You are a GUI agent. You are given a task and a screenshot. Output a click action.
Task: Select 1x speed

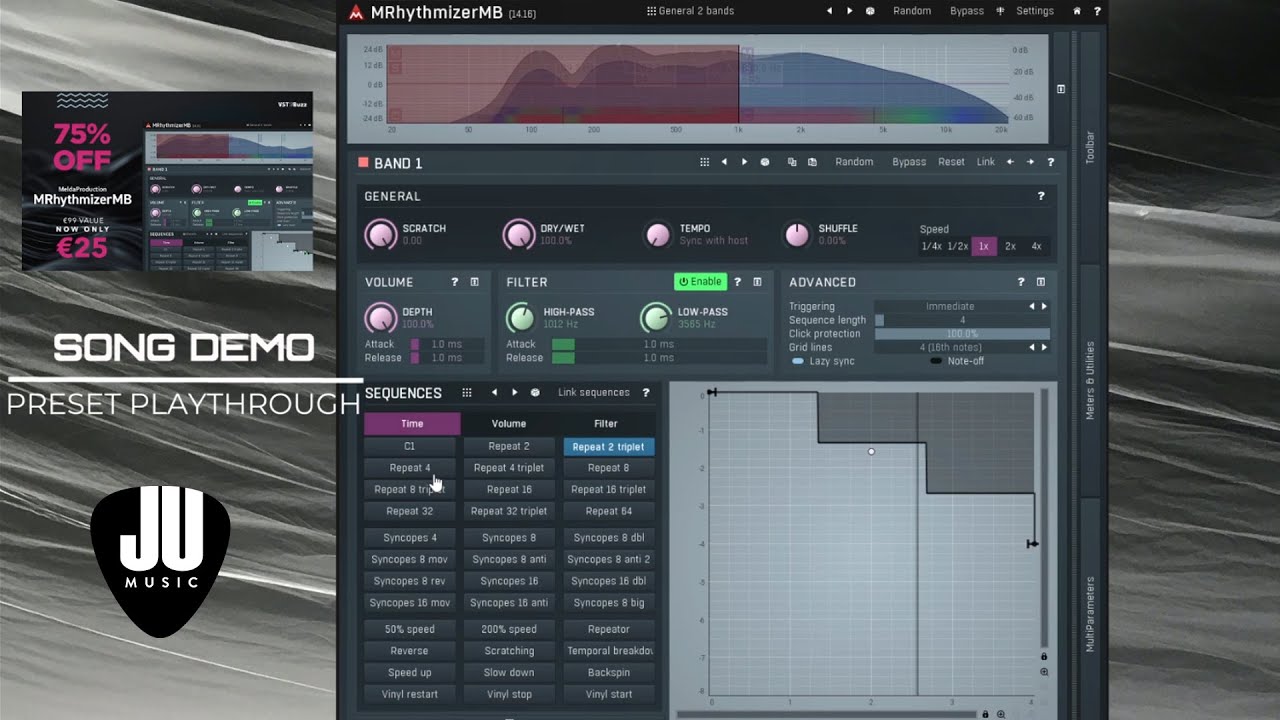click(984, 246)
